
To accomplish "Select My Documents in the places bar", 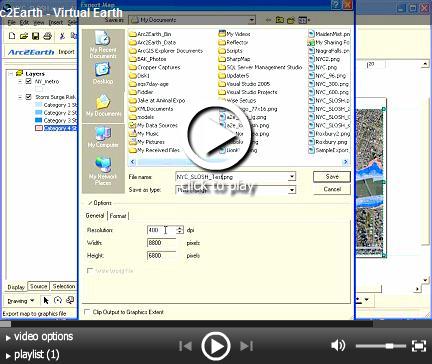I will click(103, 105).
